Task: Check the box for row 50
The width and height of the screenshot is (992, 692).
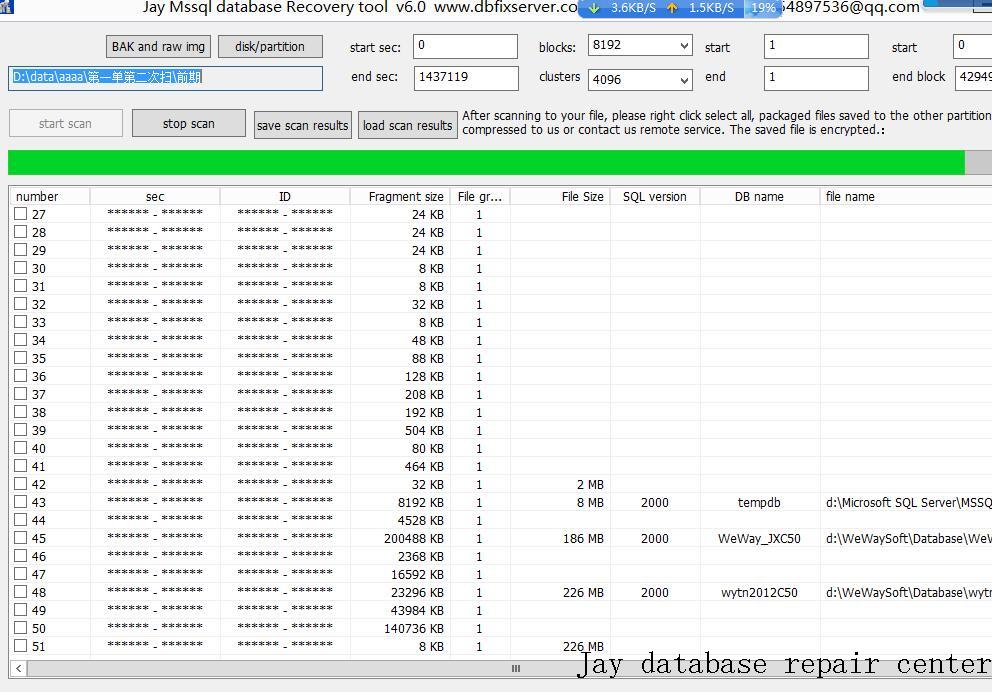Action: (21, 627)
